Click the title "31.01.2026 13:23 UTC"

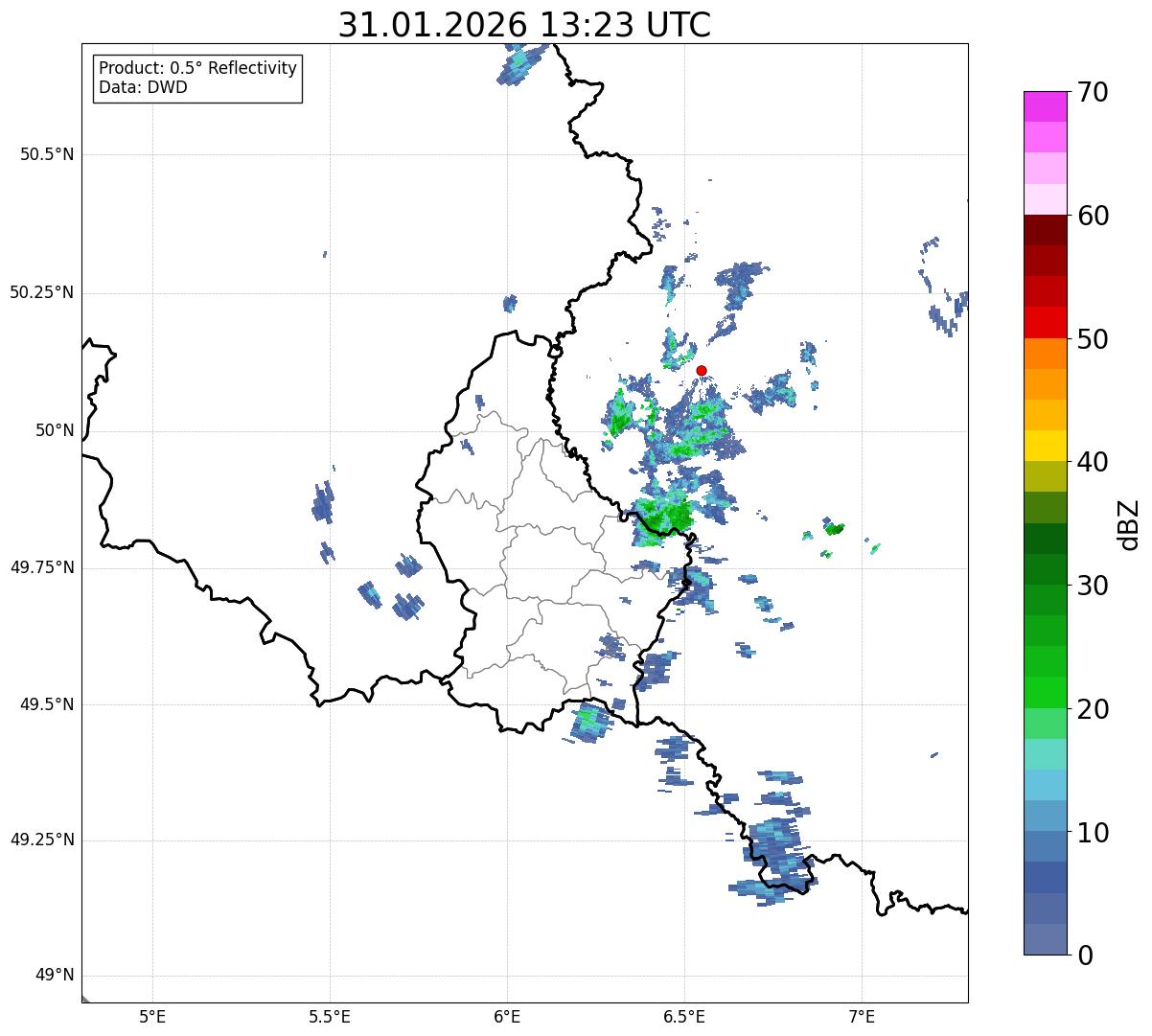524,25
